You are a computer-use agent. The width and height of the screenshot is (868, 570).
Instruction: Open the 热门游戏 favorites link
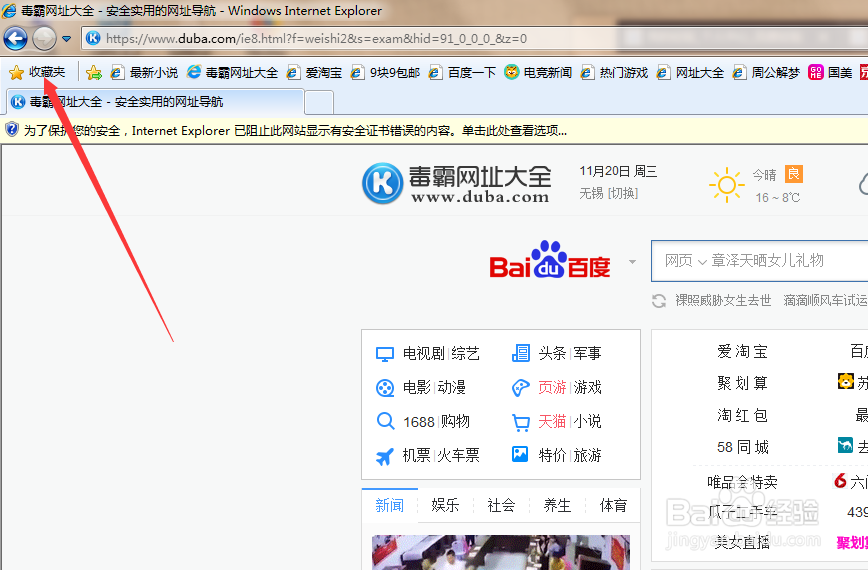[614, 72]
